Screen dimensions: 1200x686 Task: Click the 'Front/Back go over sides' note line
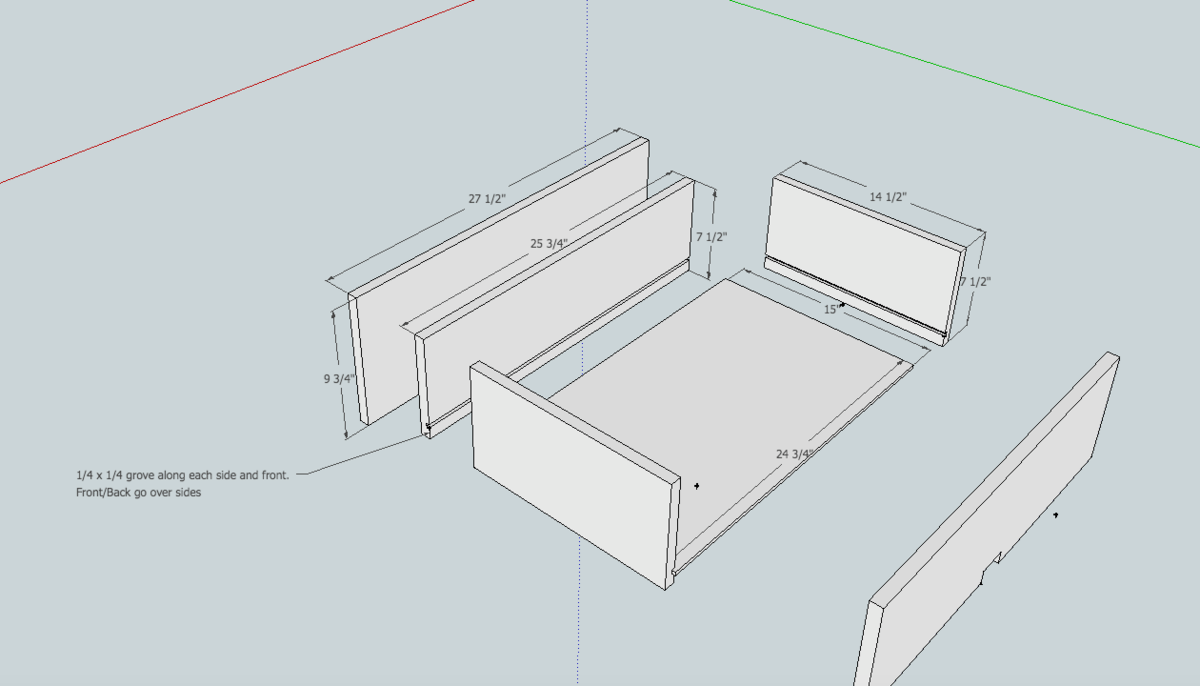click(138, 493)
